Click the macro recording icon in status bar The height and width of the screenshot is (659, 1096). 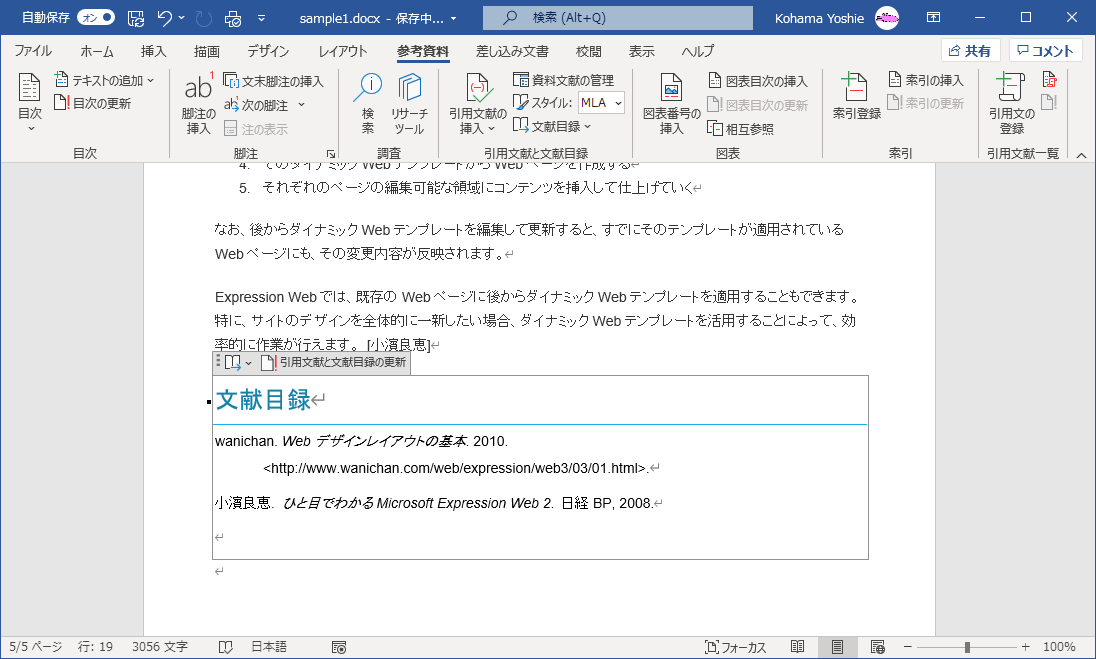coord(339,647)
